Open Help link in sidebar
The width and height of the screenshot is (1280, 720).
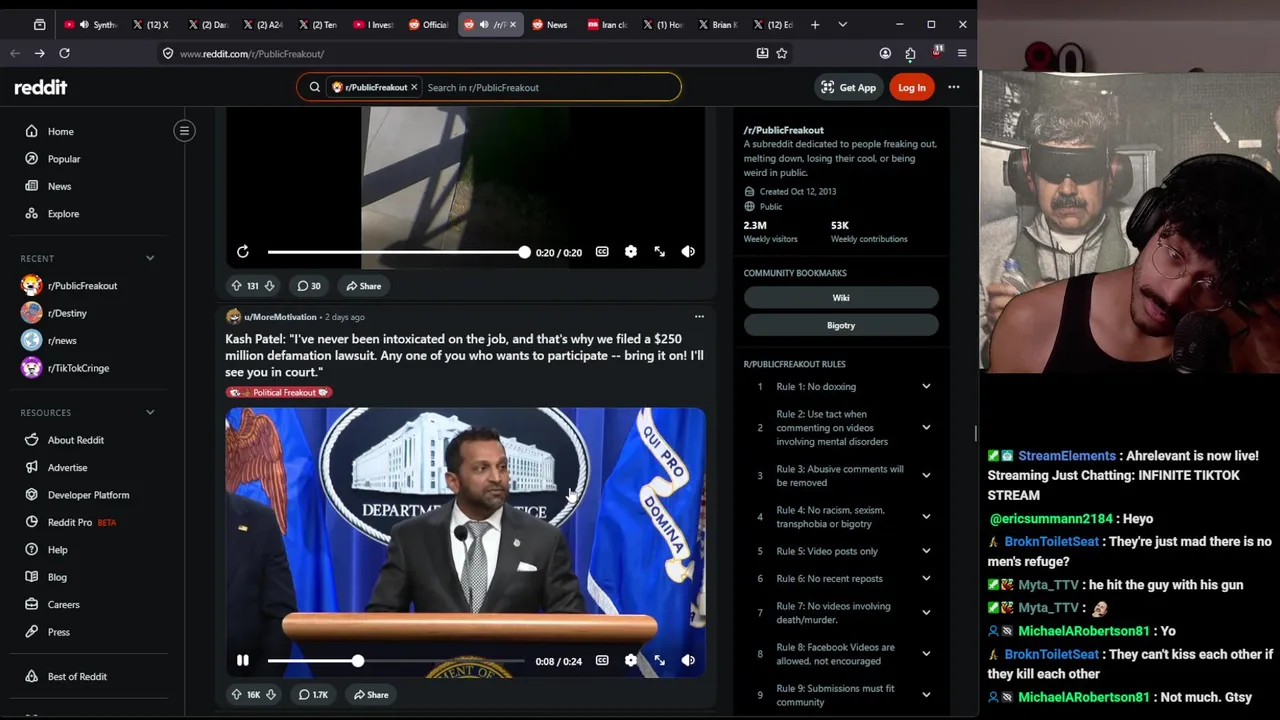point(57,550)
